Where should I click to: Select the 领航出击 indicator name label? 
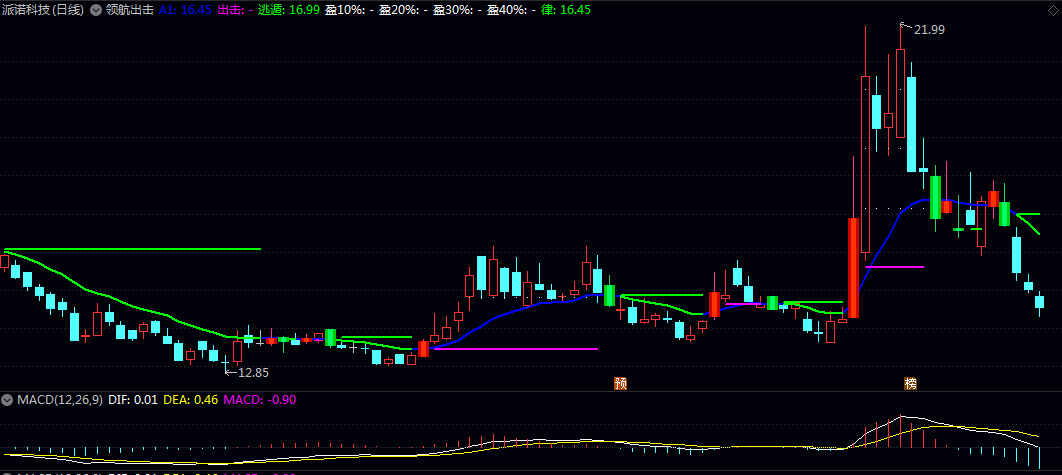coord(130,10)
